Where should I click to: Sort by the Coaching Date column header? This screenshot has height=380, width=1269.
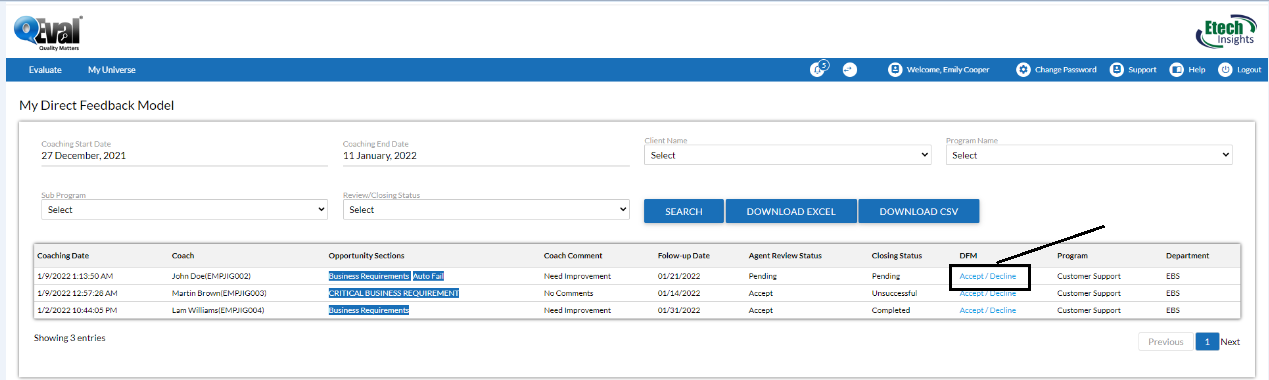tap(63, 256)
